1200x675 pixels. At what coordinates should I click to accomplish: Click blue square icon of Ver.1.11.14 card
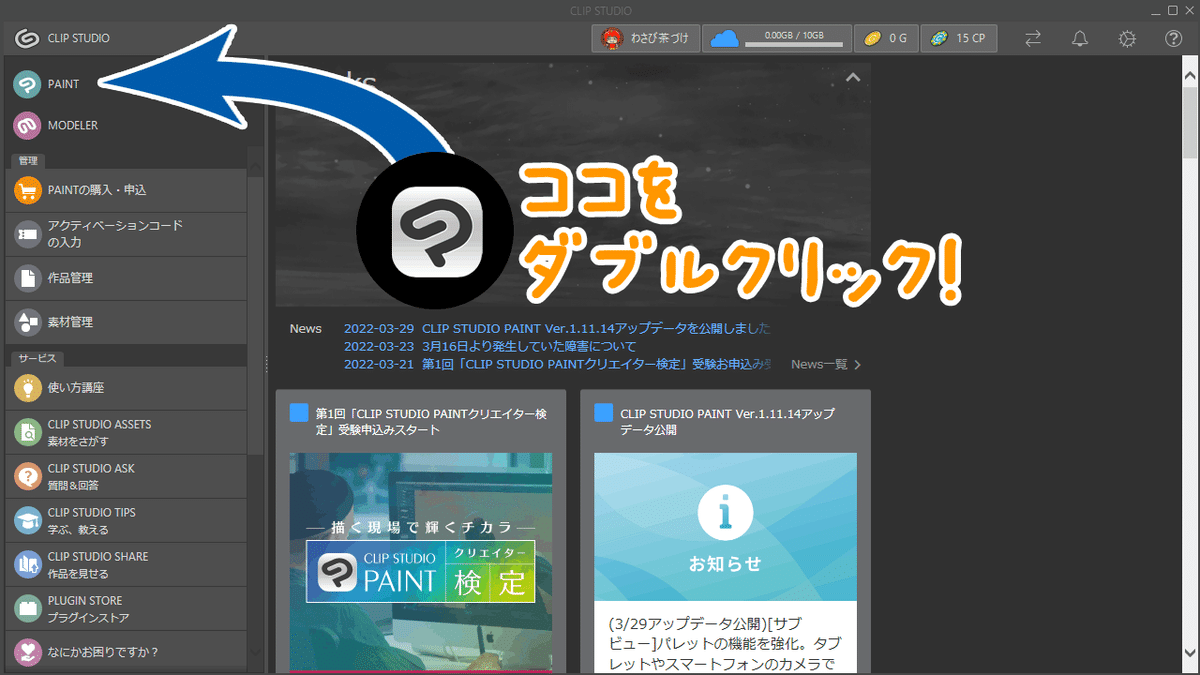[x=603, y=413]
